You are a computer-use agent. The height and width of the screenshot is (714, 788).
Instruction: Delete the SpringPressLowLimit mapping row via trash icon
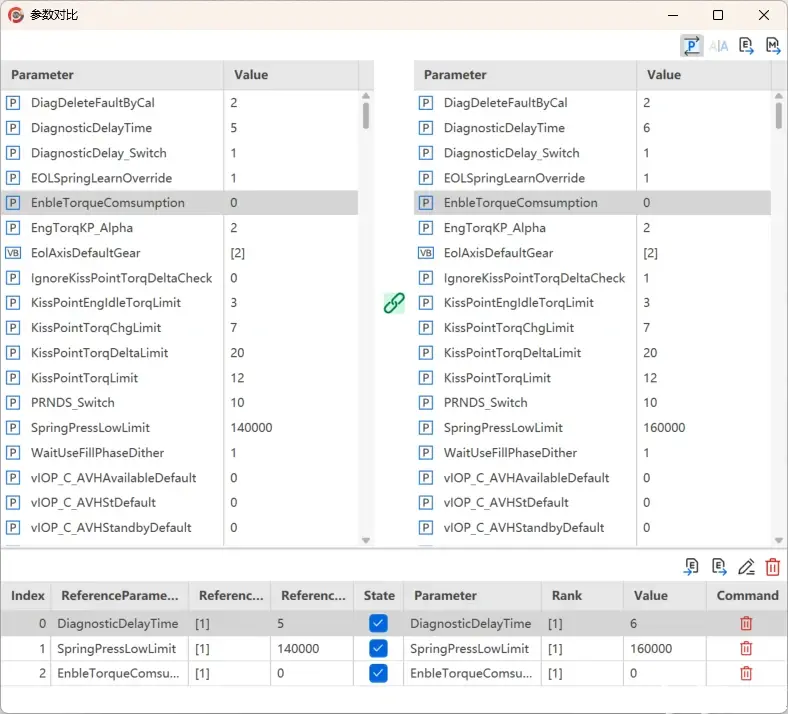point(746,648)
